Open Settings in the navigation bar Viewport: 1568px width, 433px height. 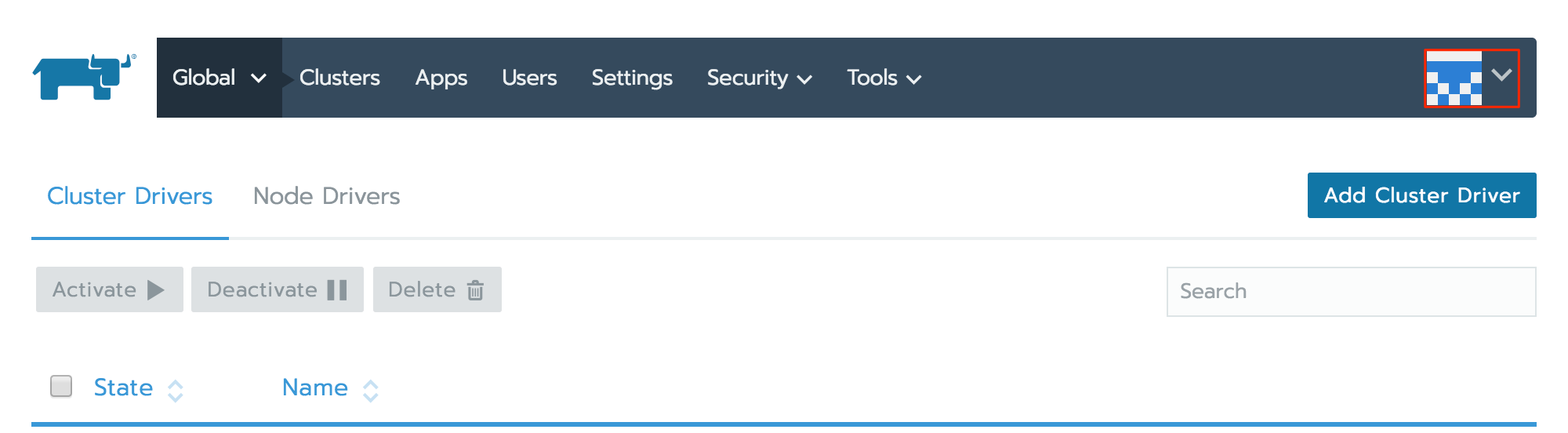(x=632, y=78)
